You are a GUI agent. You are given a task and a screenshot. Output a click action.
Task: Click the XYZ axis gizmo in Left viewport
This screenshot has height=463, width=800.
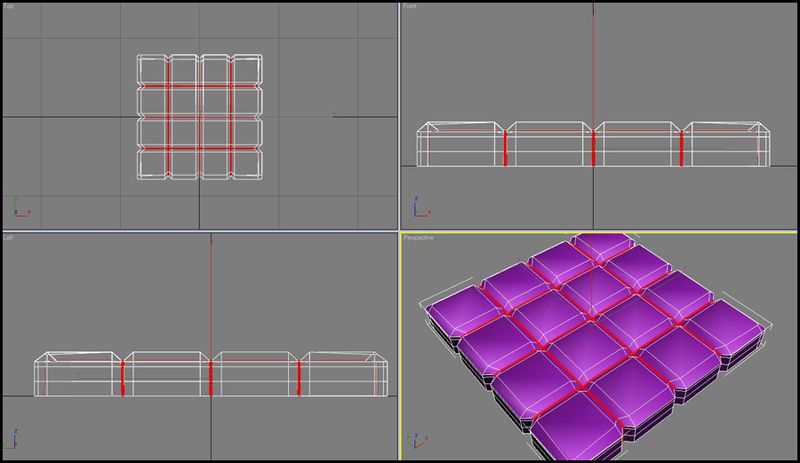tap(15, 438)
